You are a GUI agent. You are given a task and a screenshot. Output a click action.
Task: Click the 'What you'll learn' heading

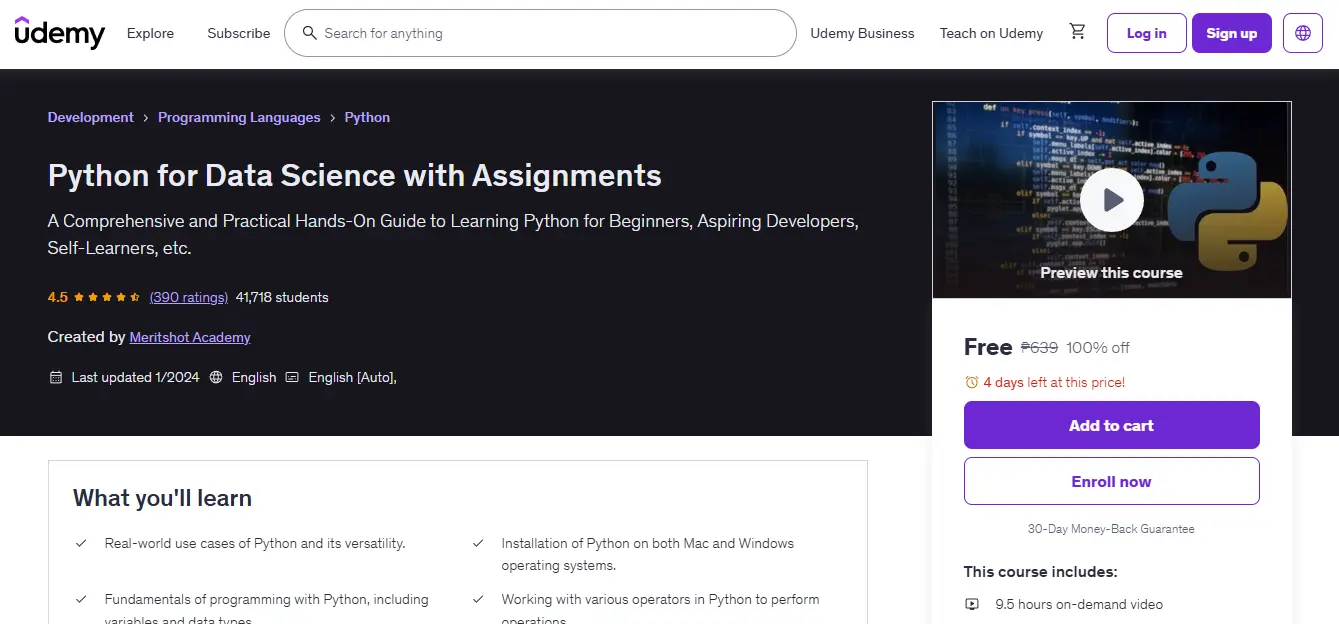[x=162, y=498]
